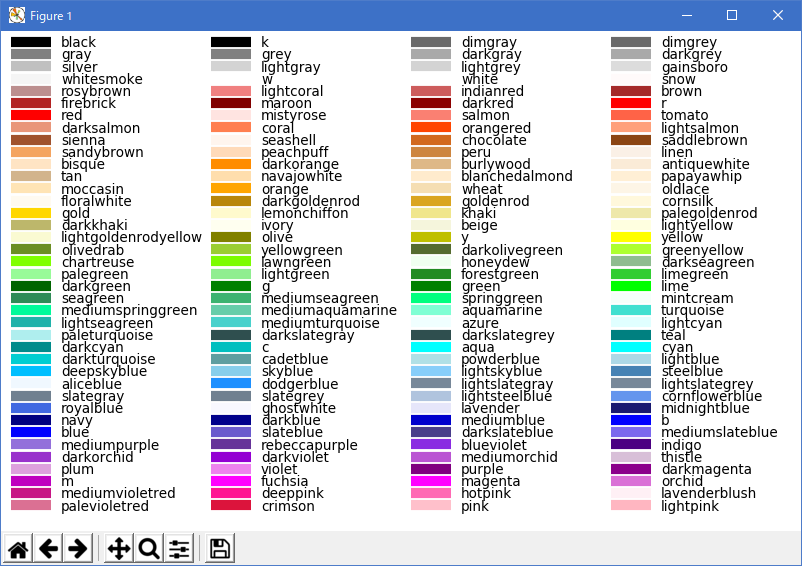Click the 'whitesmoke' label
The width and height of the screenshot is (802, 566).
[x=102, y=79]
